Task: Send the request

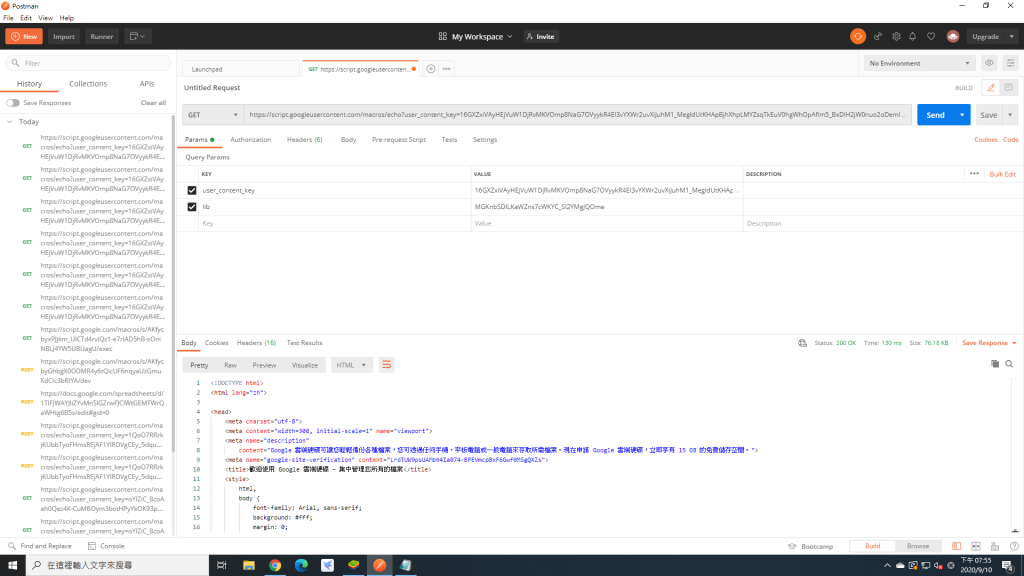Action: (x=935, y=115)
